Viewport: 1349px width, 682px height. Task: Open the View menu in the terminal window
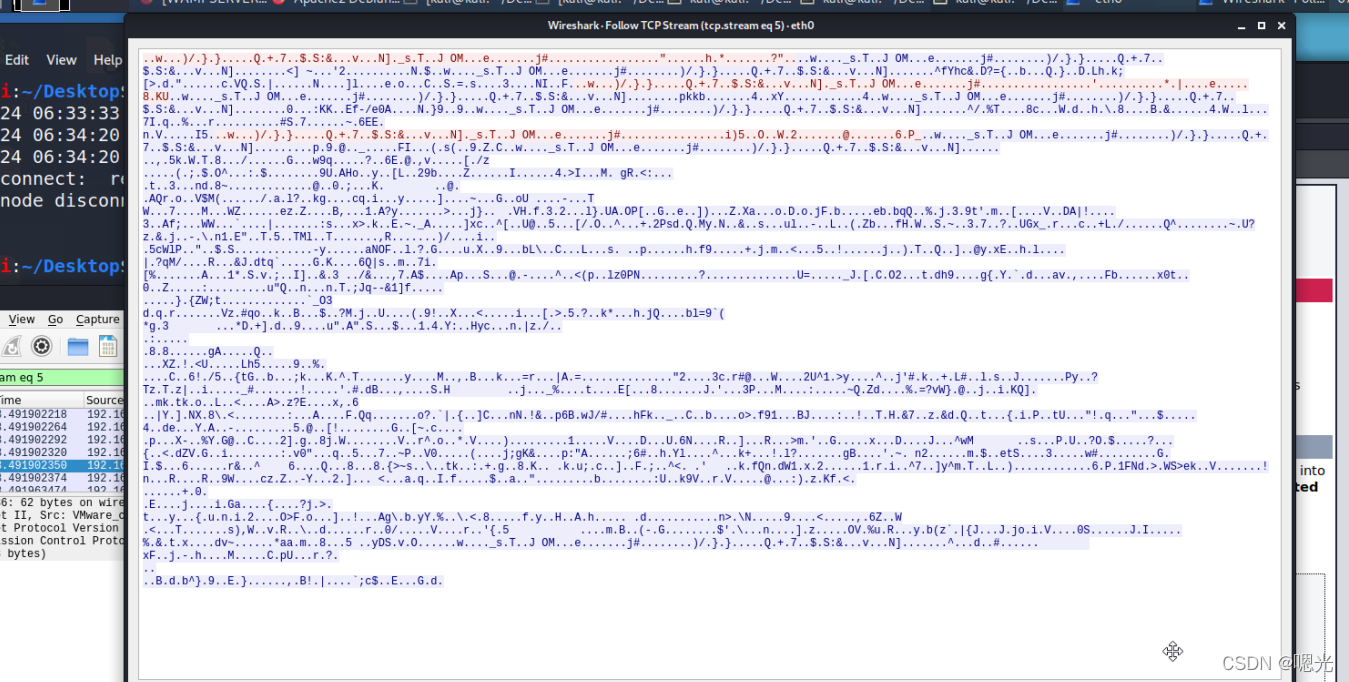pyautogui.click(x=61, y=60)
